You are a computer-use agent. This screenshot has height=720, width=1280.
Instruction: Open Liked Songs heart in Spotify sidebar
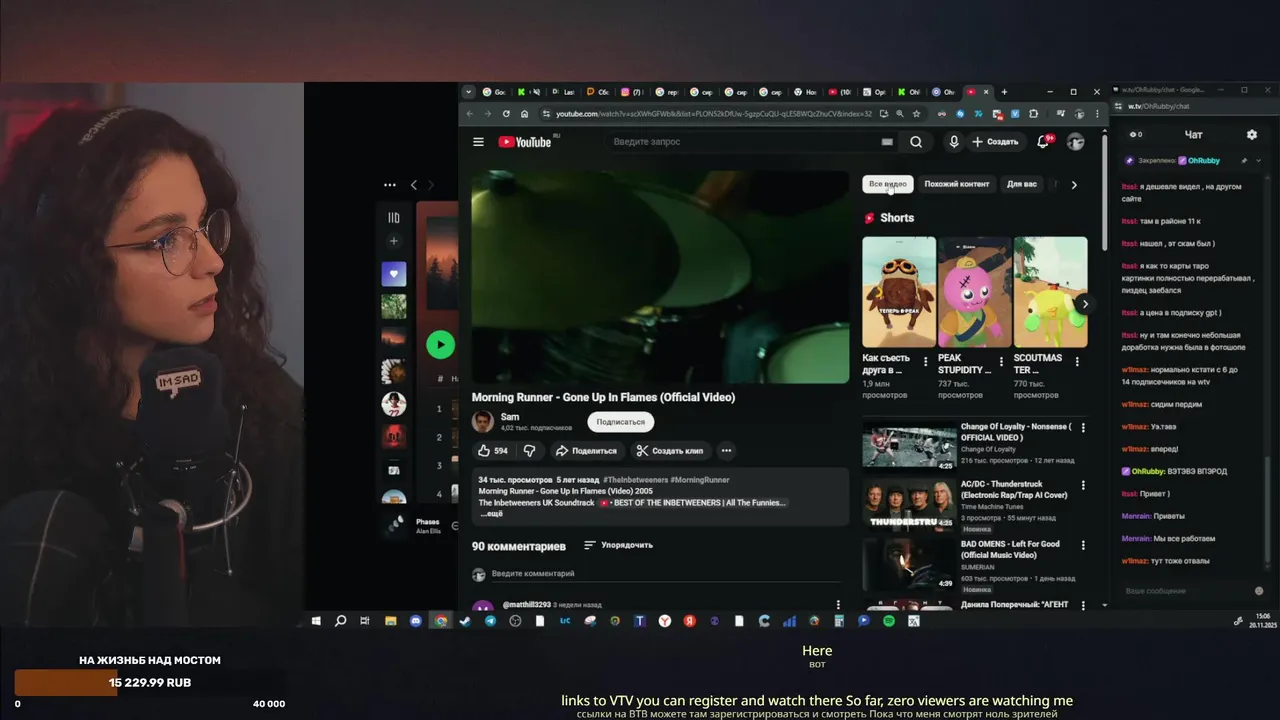(394, 273)
